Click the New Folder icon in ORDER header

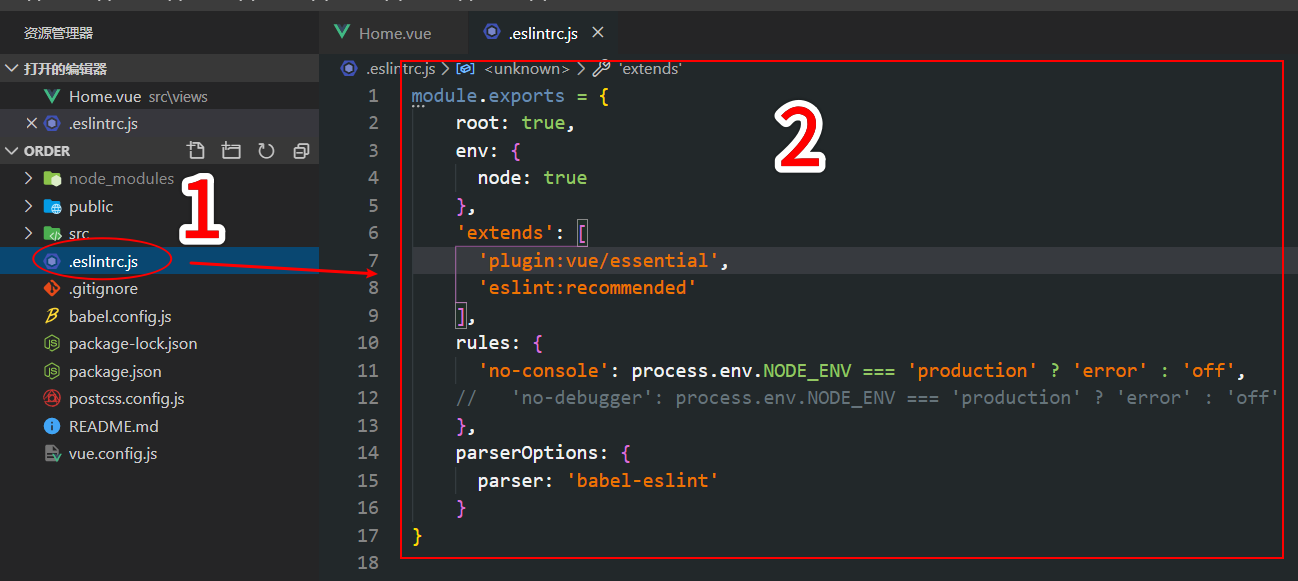coord(231,151)
